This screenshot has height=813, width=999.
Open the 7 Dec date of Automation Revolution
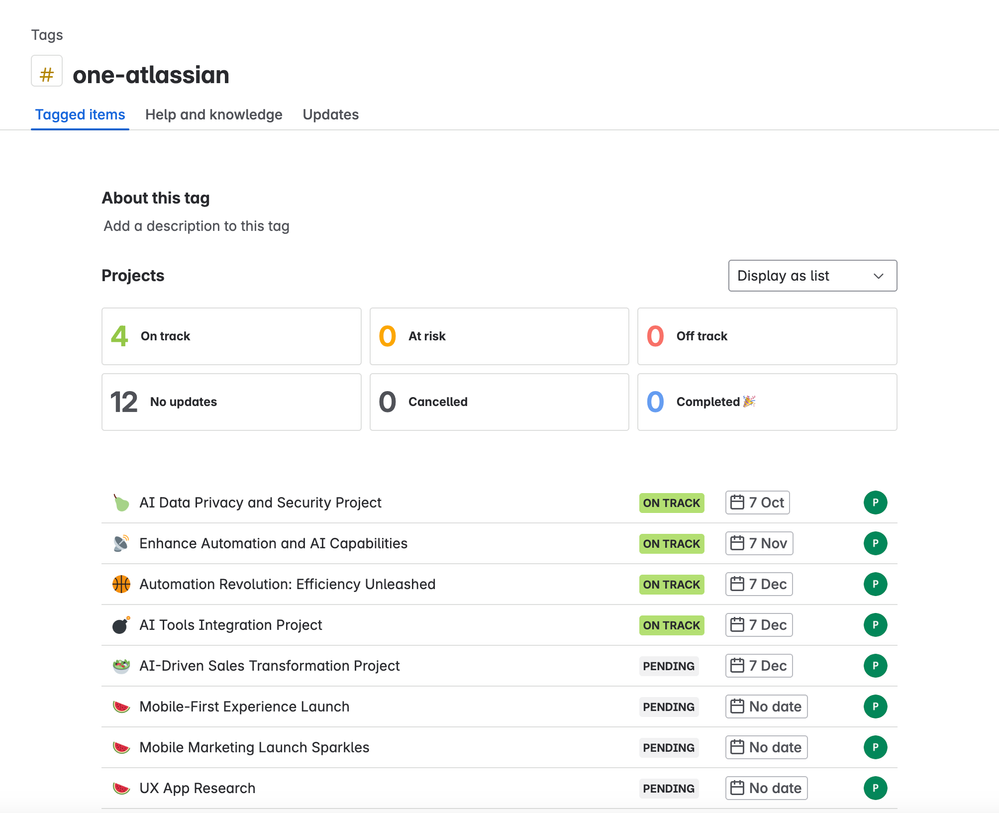[759, 584]
